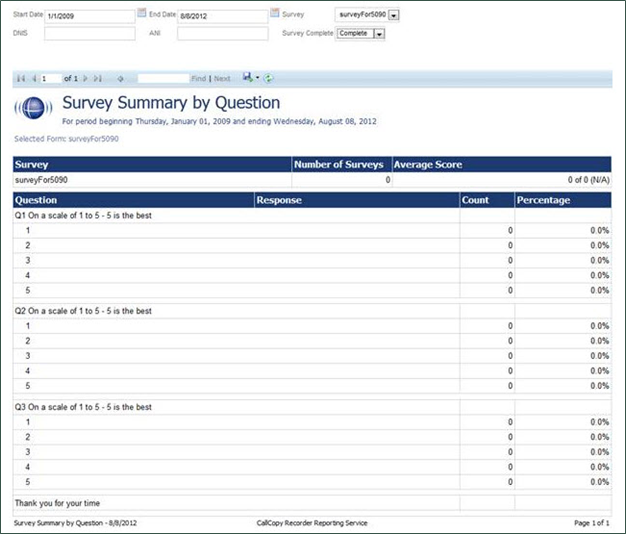Click back to parent report arrow
The image size is (626, 534).
tap(120, 78)
